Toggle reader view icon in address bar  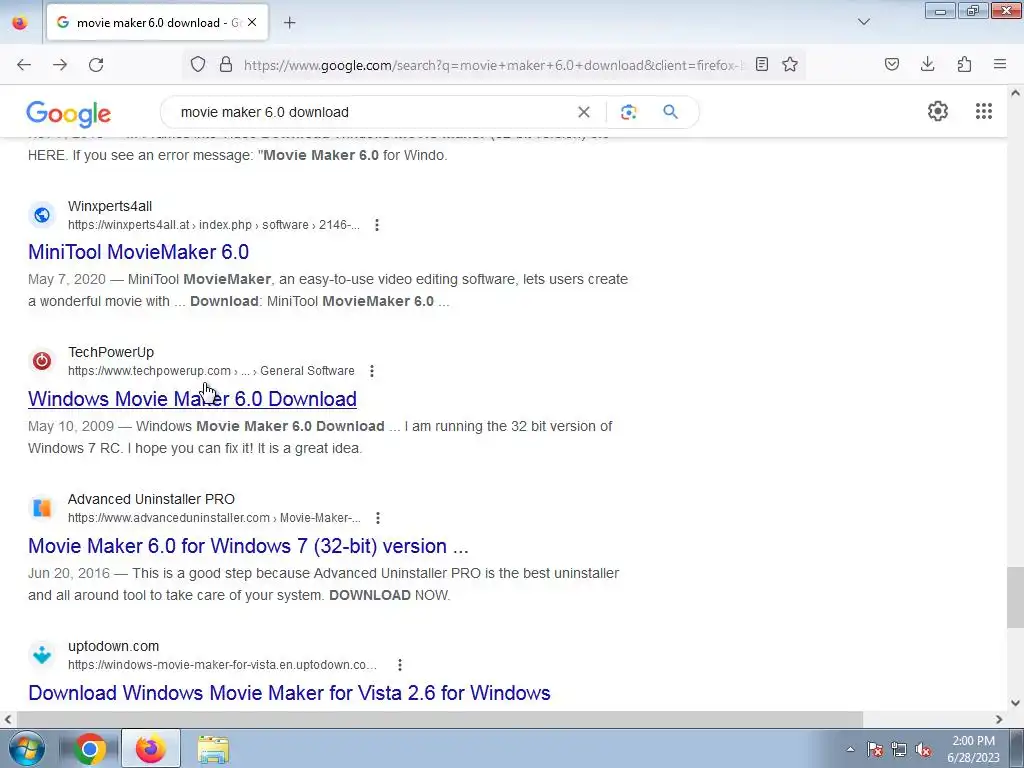(x=761, y=65)
